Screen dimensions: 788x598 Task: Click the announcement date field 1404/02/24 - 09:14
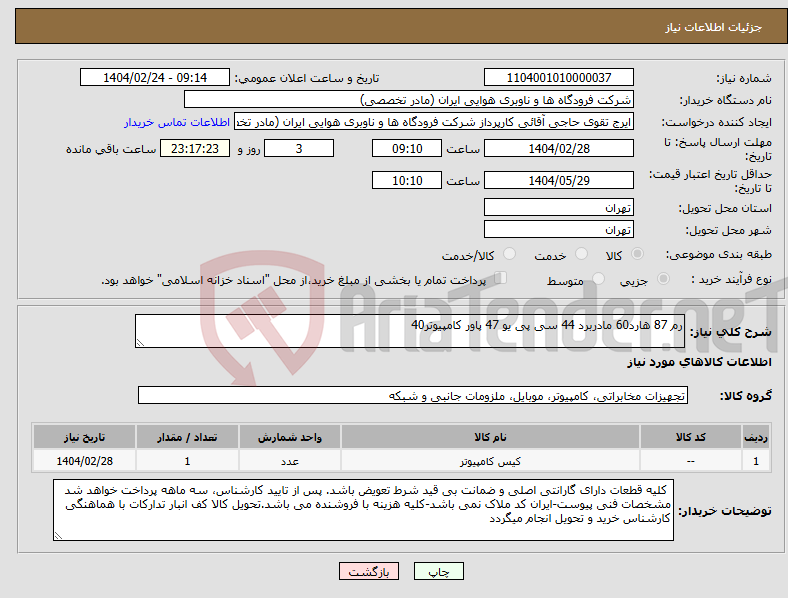pos(155,77)
